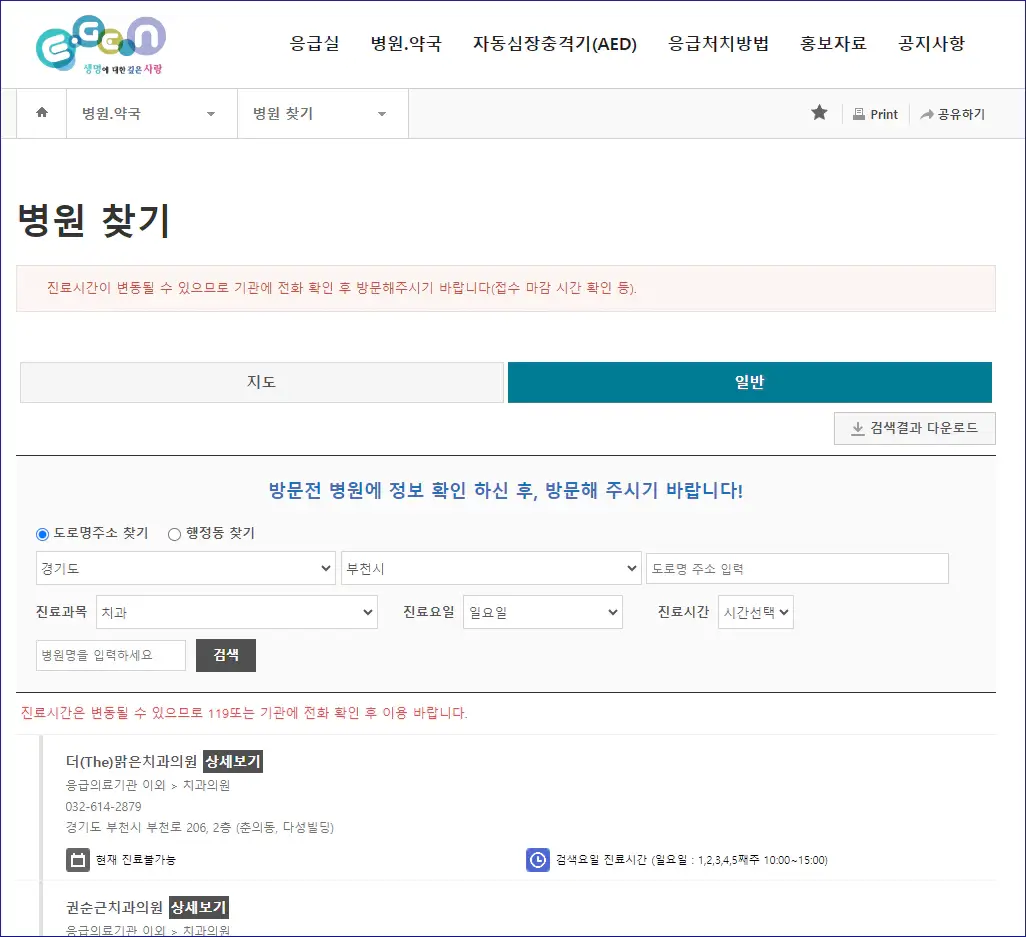Switch to the 지도 map tab
1026x937 pixels.
pyautogui.click(x=260, y=382)
